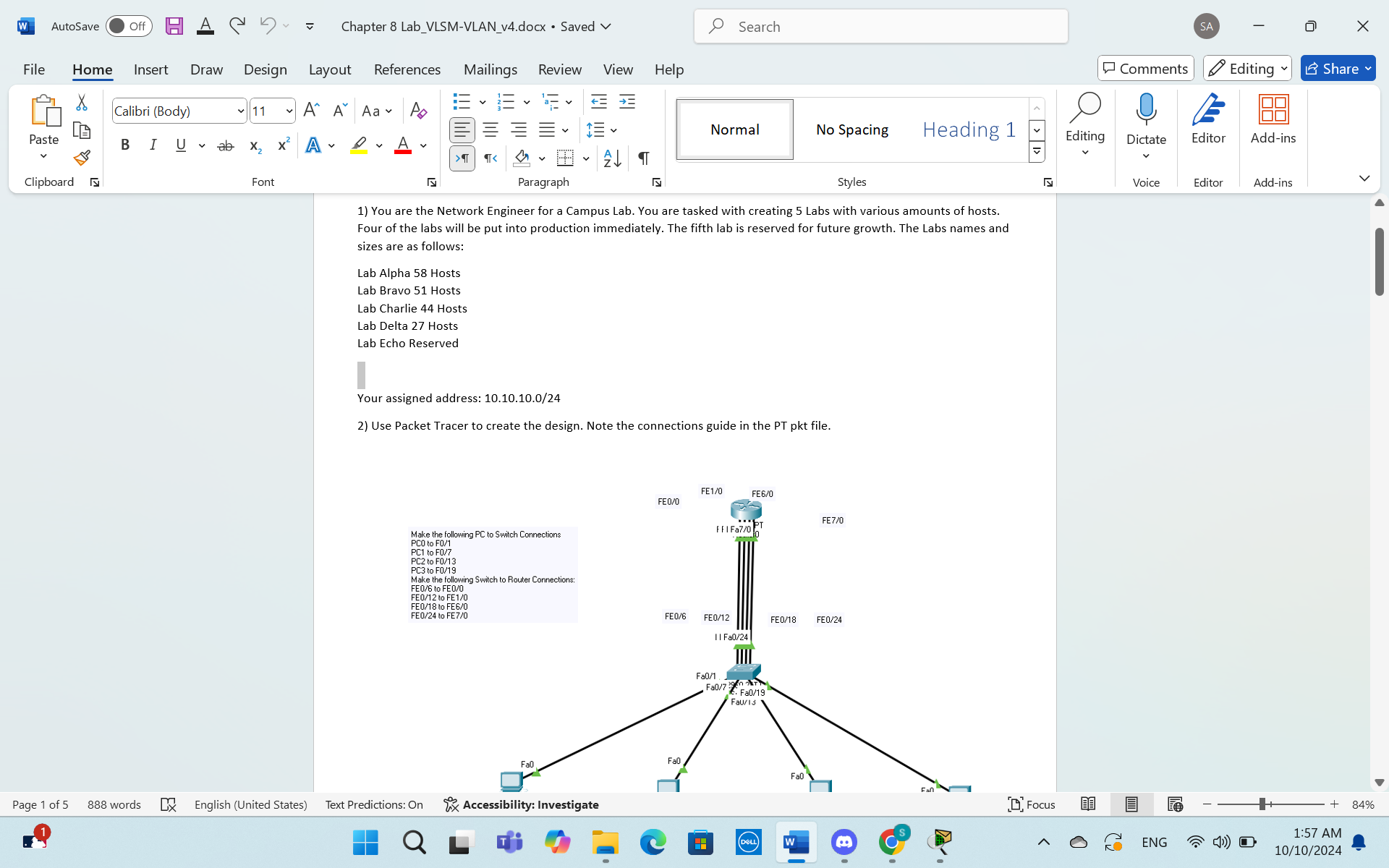Expand the Styles gallery more arrow
This screenshot has width=1389, height=868.
click(1037, 152)
